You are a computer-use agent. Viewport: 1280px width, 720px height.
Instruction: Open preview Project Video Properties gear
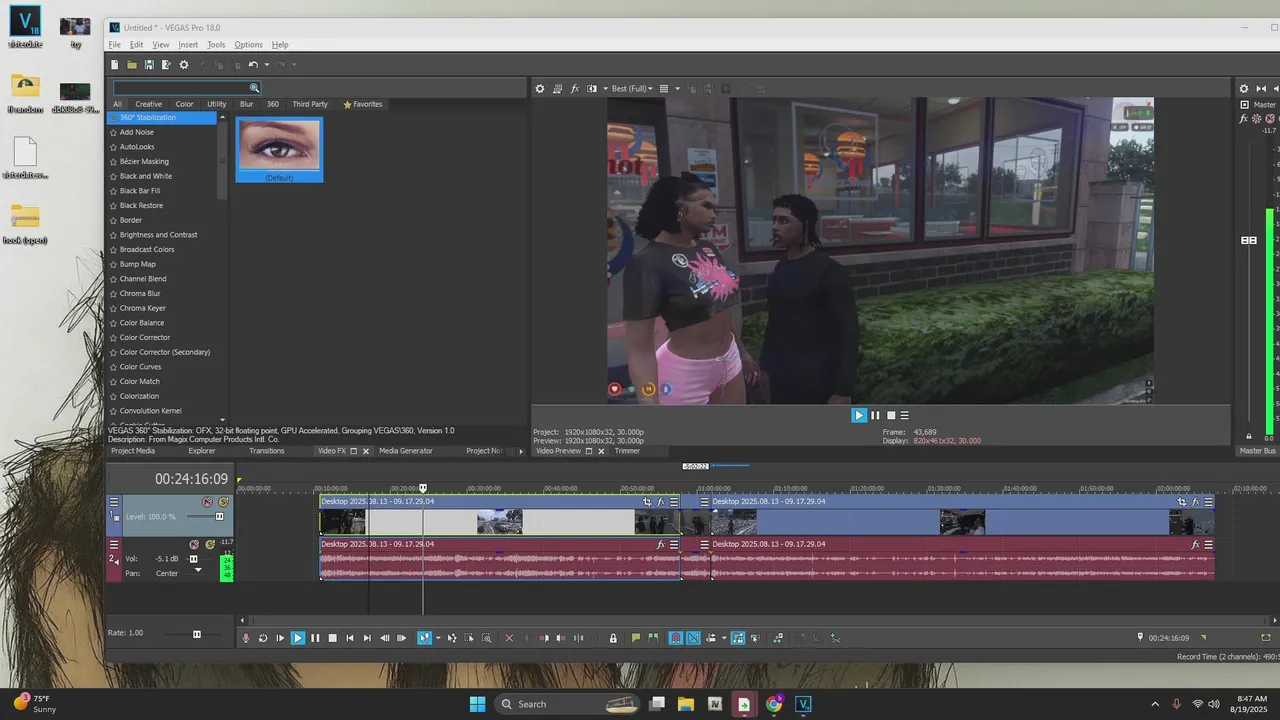pos(540,89)
